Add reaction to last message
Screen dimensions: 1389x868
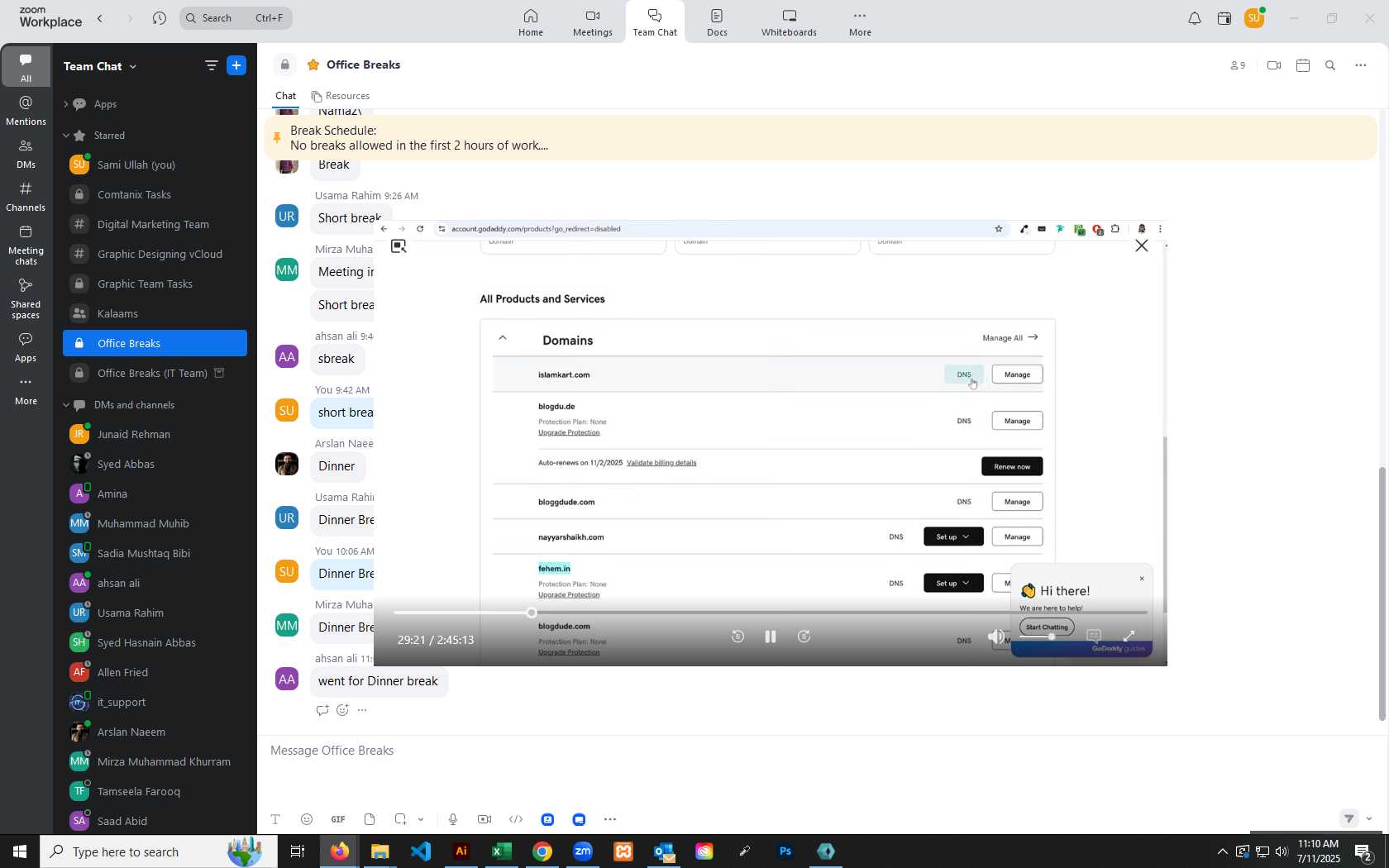coord(342,710)
